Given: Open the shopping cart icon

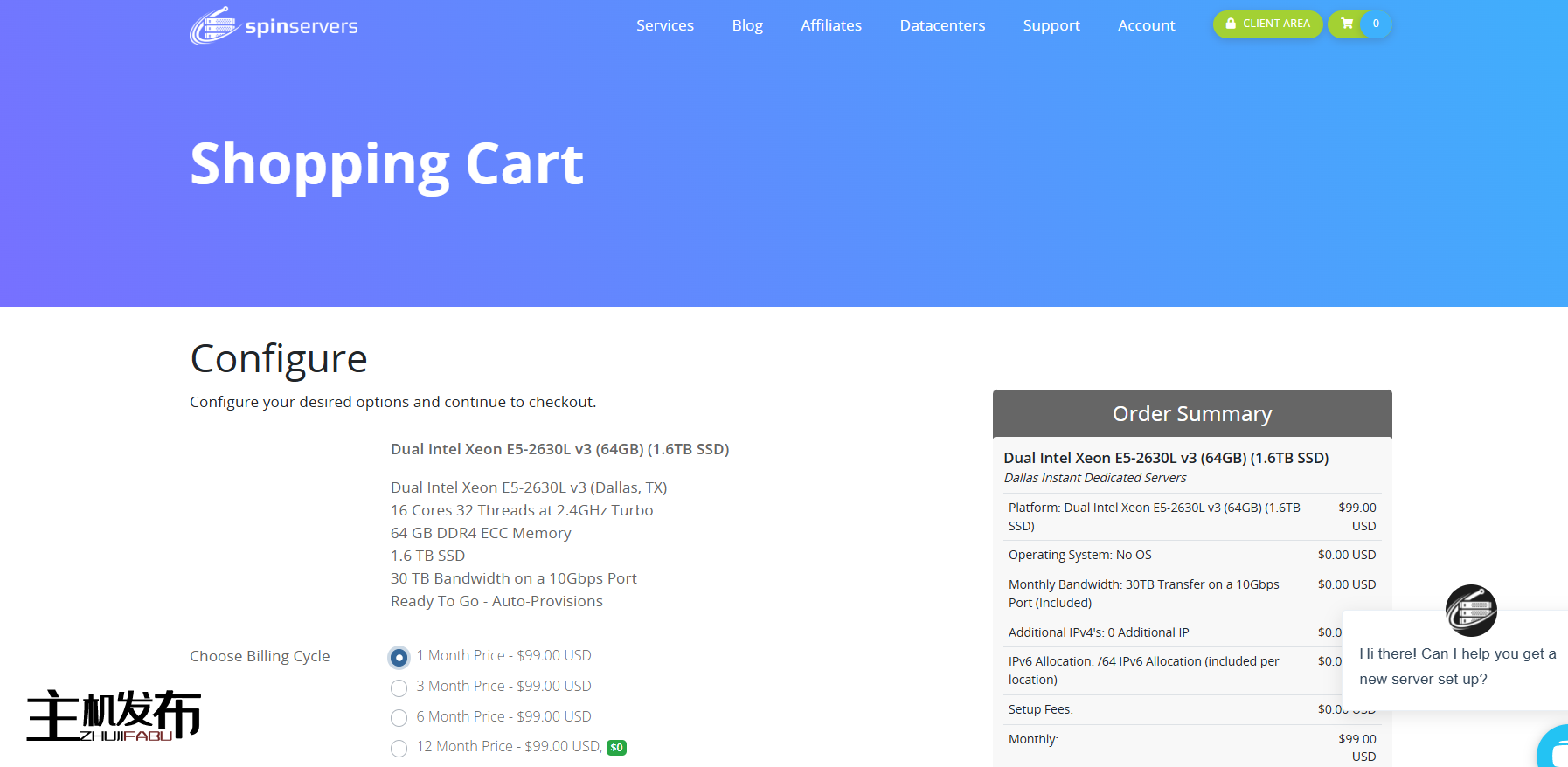Looking at the screenshot, I should [1346, 24].
